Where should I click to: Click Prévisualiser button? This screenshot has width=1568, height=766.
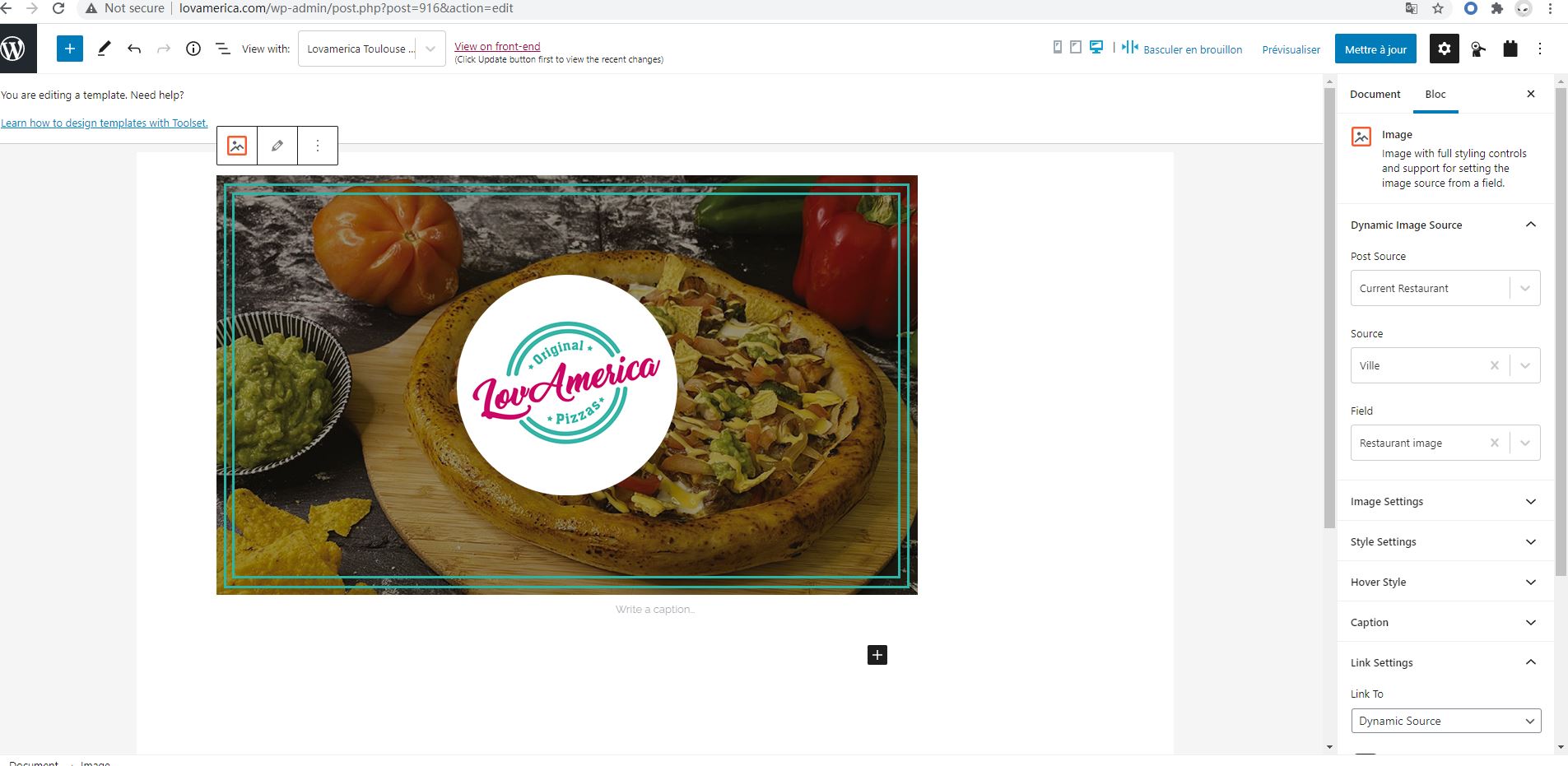pyautogui.click(x=1291, y=49)
